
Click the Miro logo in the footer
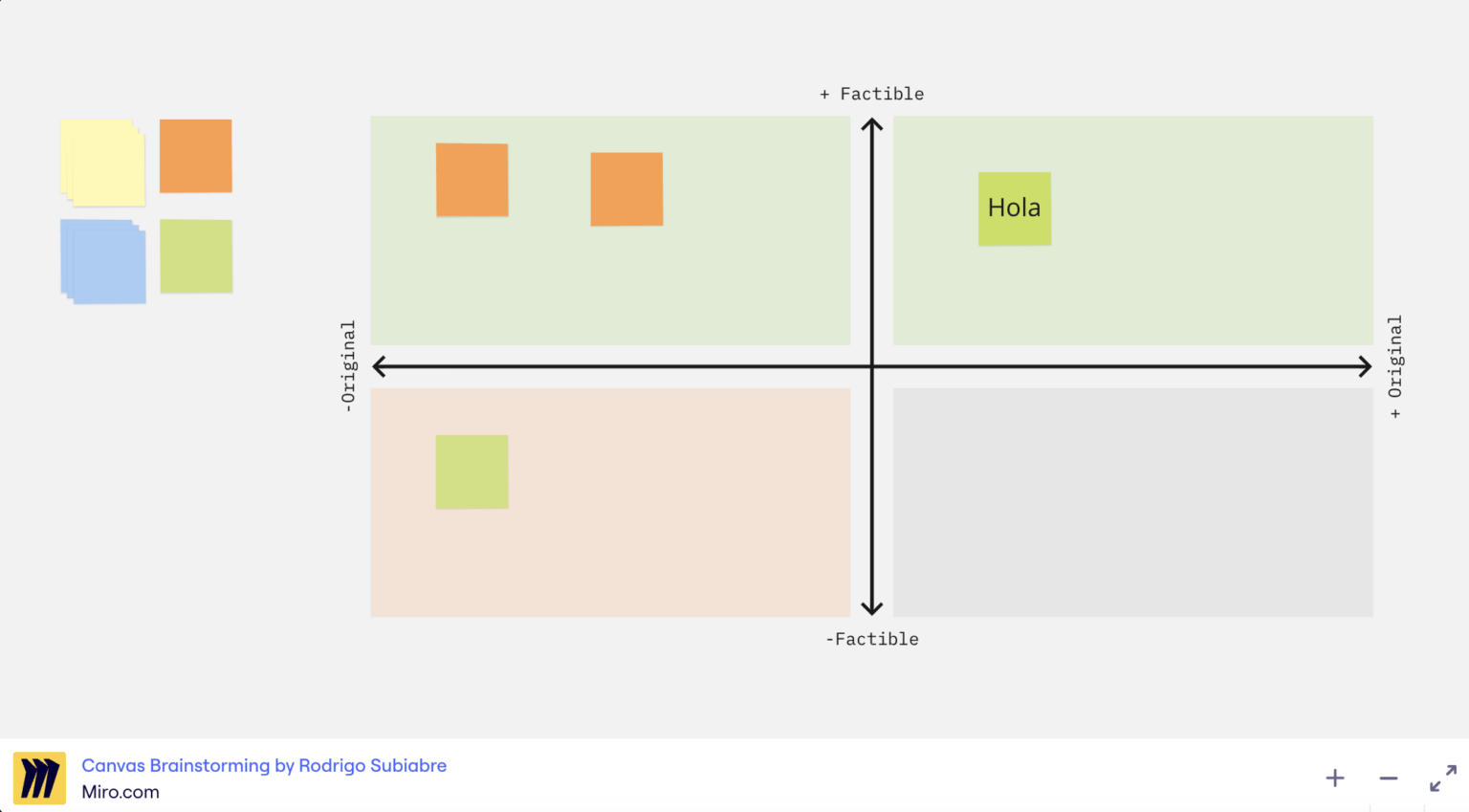click(x=38, y=778)
